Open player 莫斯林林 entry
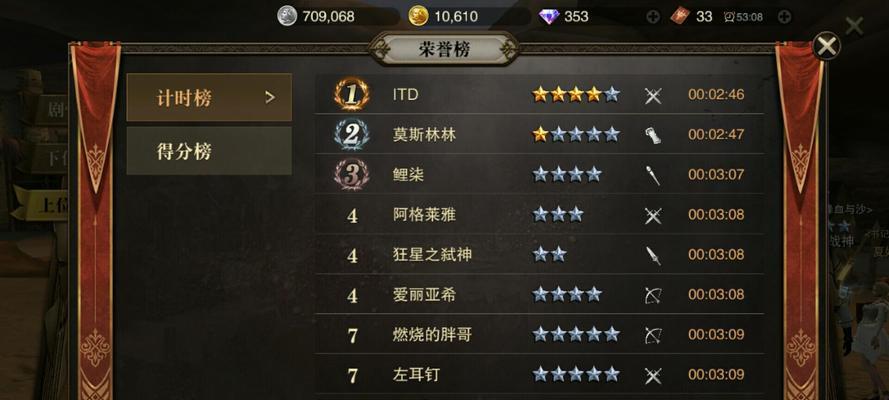 click(539, 134)
